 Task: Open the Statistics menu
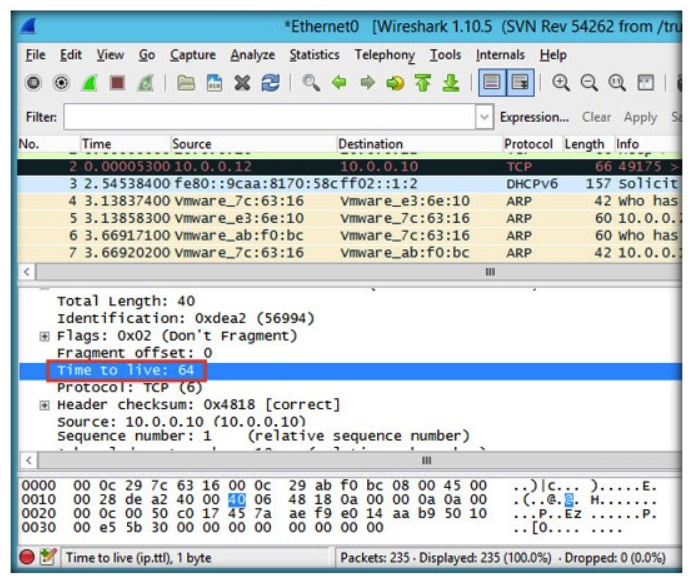coord(314,55)
